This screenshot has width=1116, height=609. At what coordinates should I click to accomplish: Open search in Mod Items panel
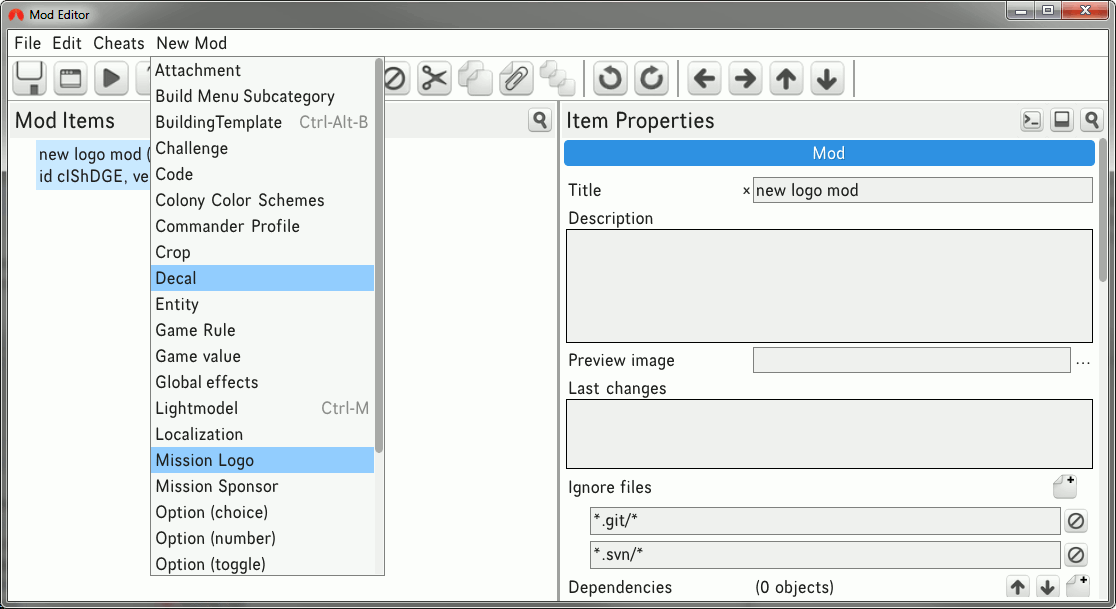[540, 121]
